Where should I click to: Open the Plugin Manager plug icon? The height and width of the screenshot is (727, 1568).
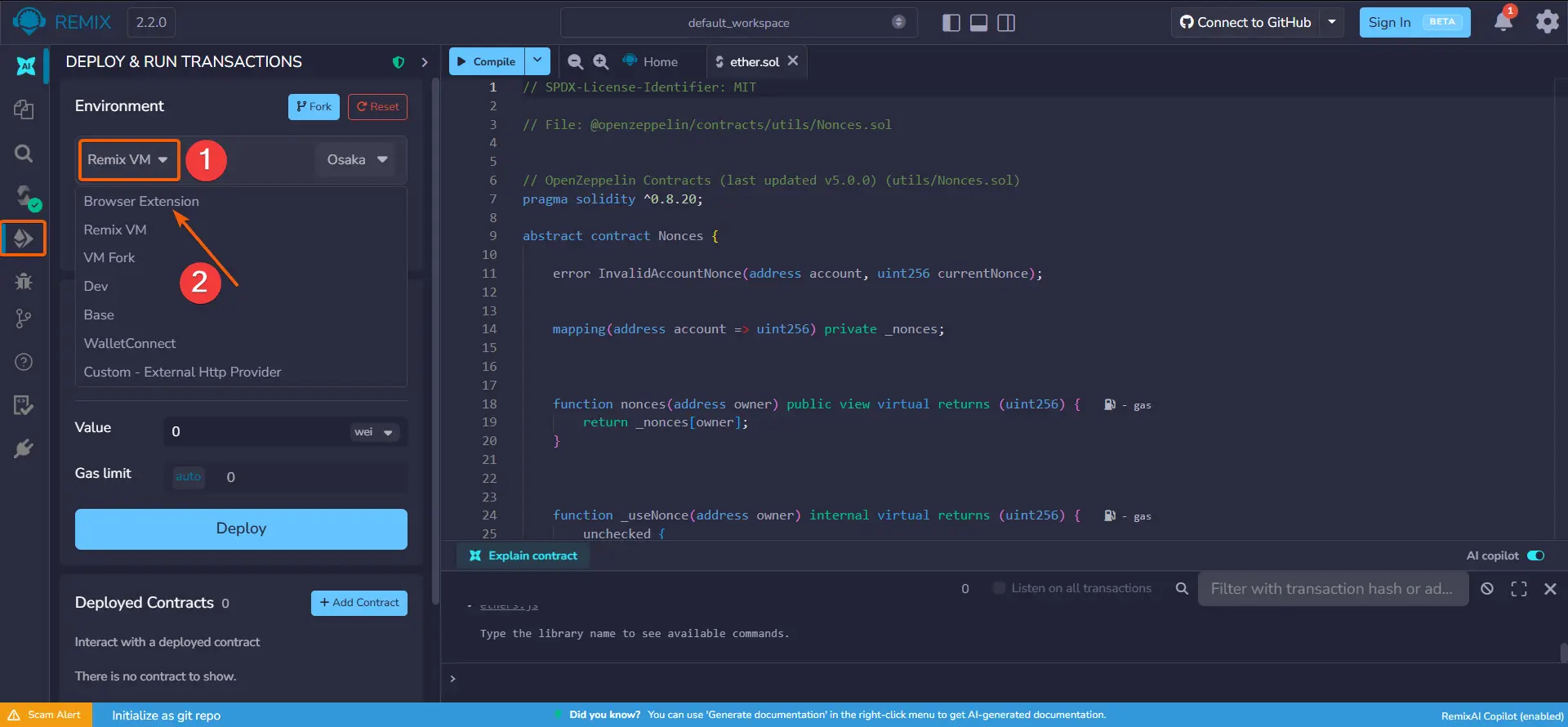tap(24, 448)
